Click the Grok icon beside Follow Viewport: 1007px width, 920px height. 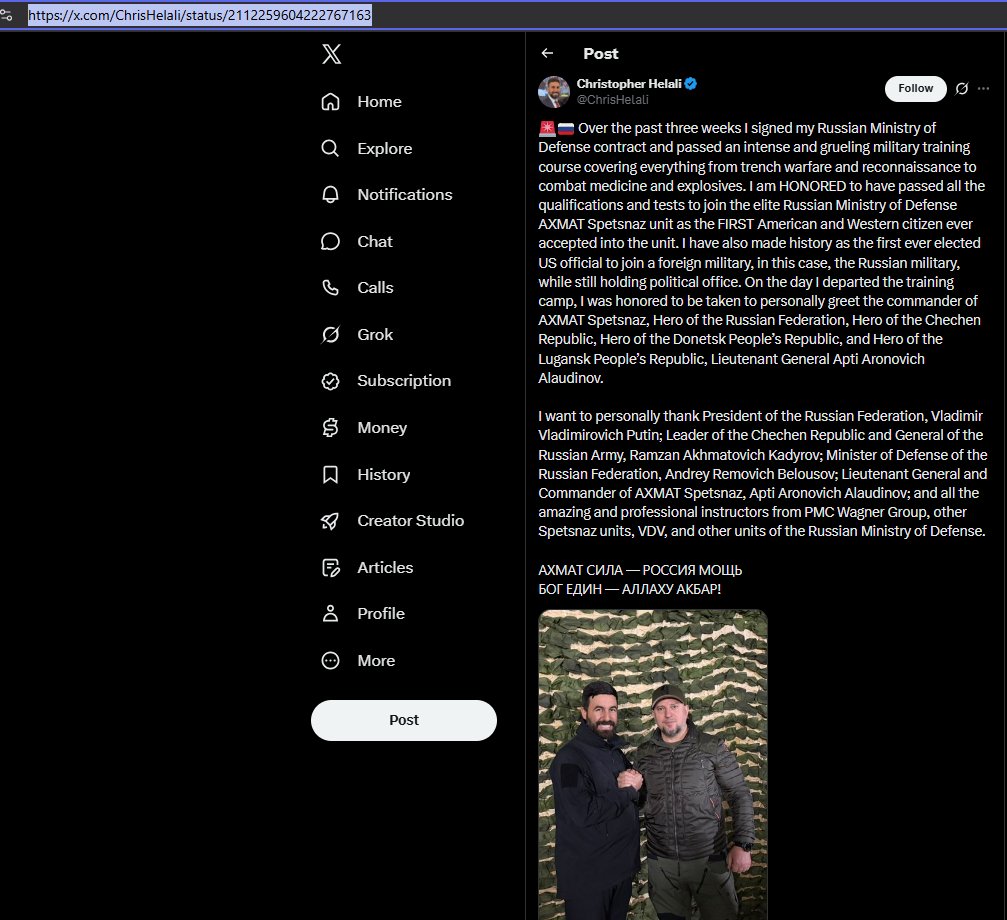pos(961,89)
